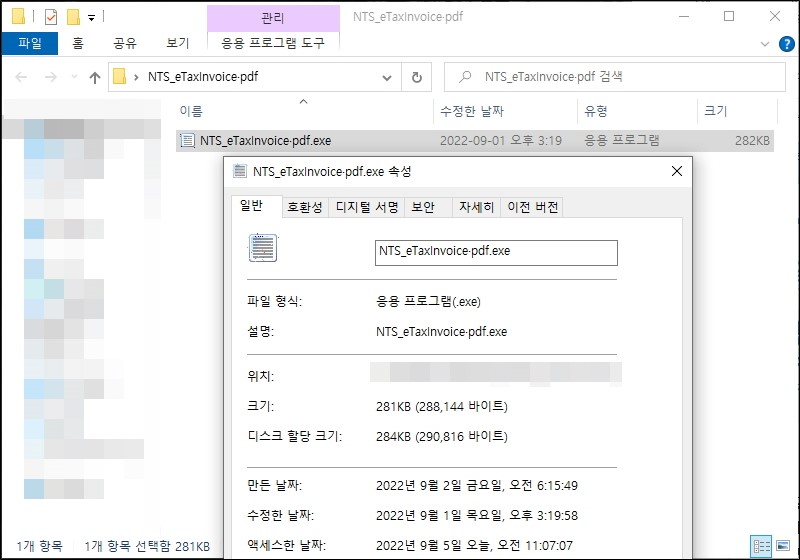Click the Explorer back arrow
The image size is (800, 560).
(21, 77)
